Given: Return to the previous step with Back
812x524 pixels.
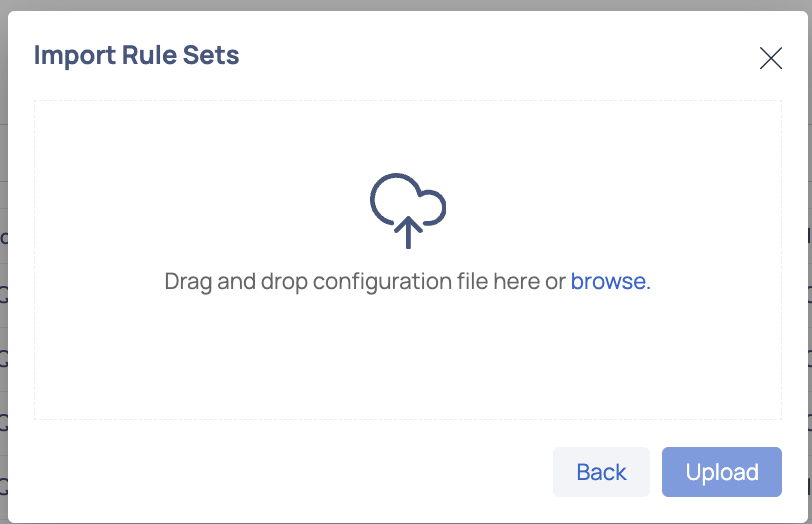Looking at the screenshot, I should point(601,472).
